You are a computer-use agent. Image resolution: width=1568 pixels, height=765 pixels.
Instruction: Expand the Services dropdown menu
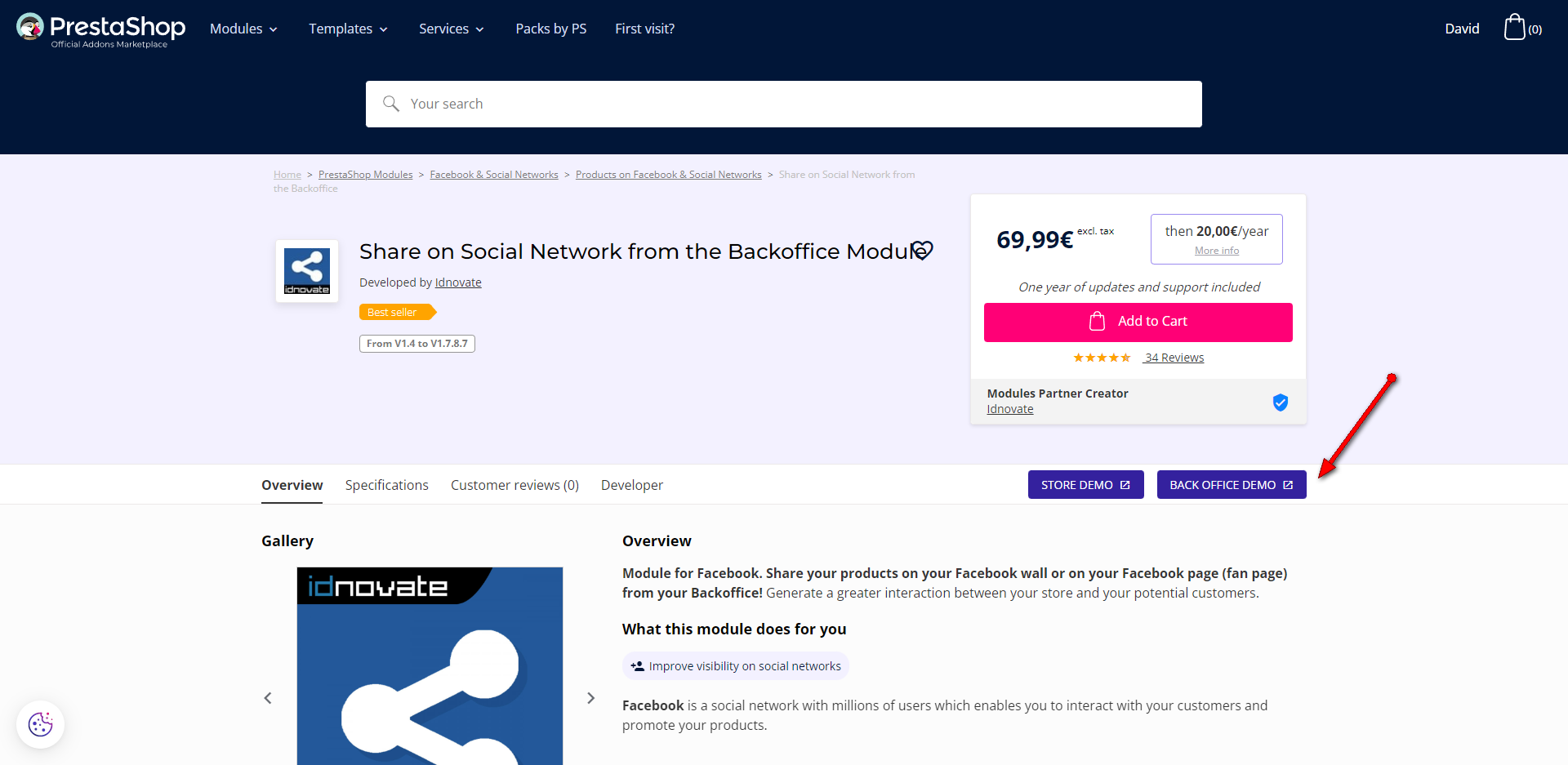coord(451,29)
